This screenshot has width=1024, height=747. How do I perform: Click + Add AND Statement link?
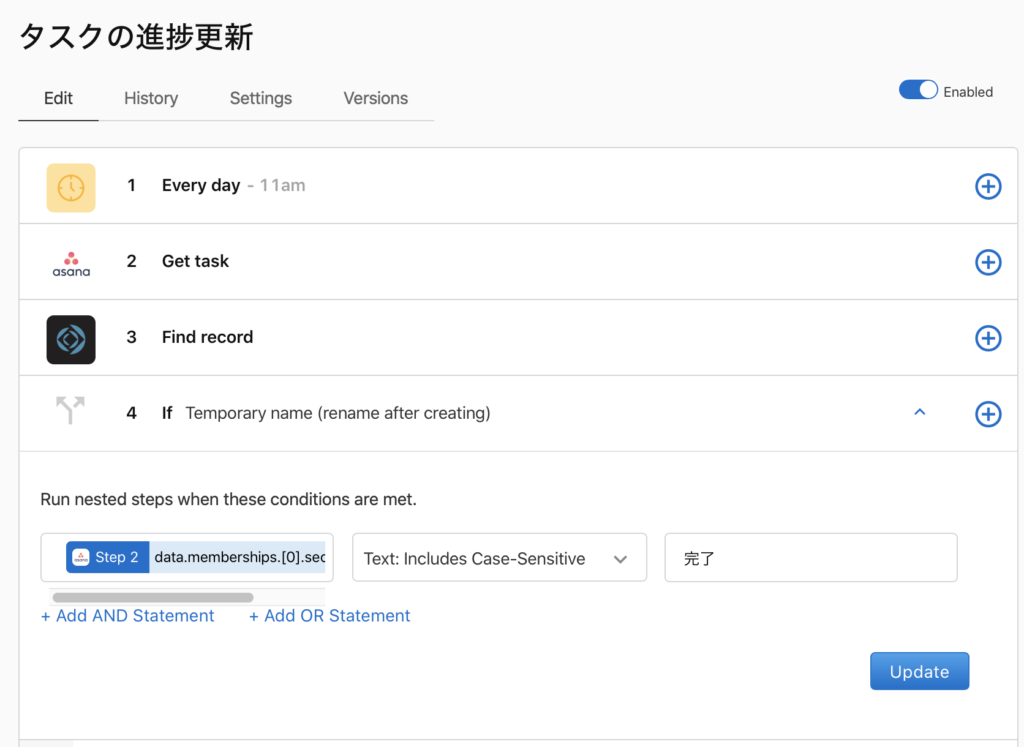(127, 616)
